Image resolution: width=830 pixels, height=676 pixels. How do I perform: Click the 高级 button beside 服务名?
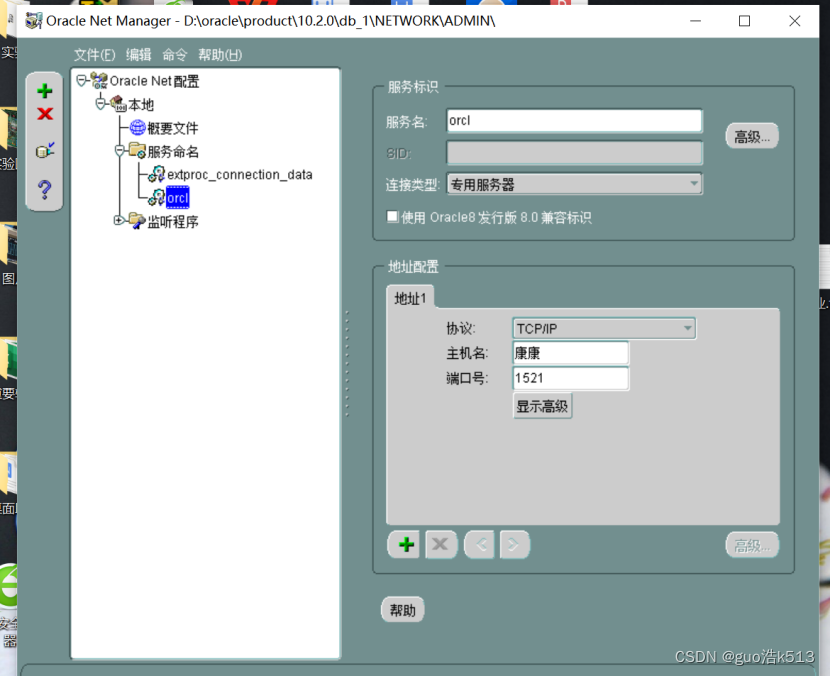click(x=751, y=136)
